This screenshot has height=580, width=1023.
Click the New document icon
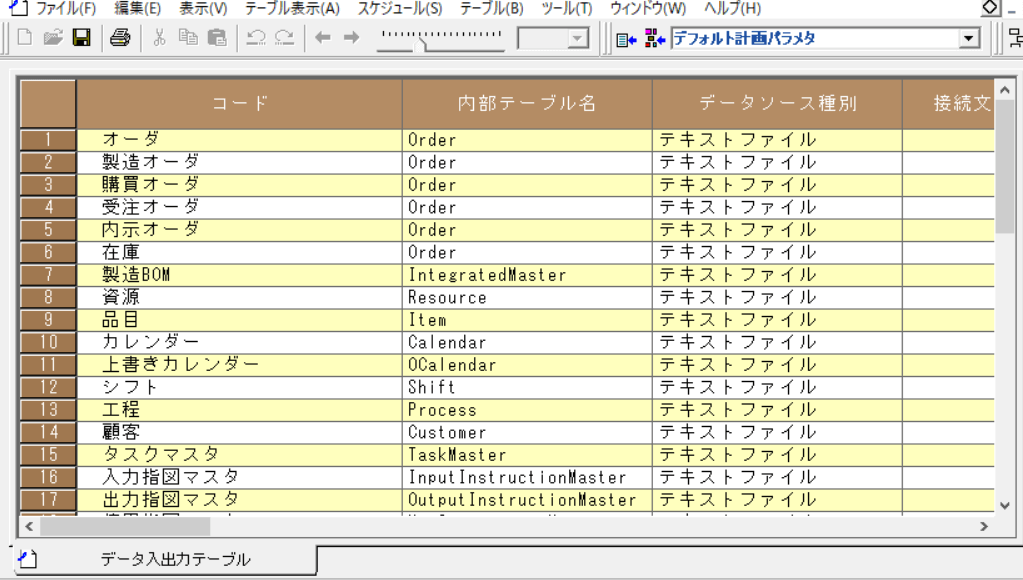[25, 37]
